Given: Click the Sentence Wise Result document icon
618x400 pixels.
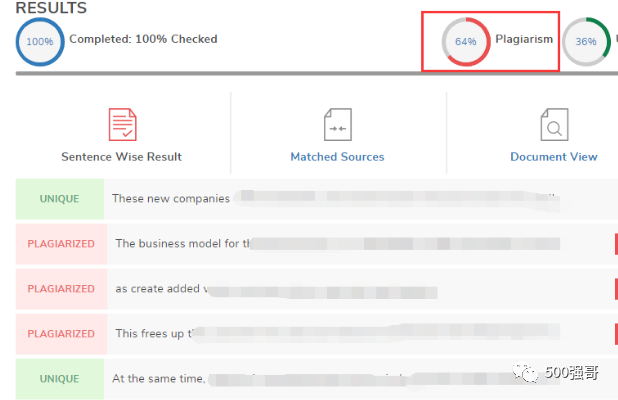Looking at the screenshot, I should pyautogui.click(x=123, y=125).
